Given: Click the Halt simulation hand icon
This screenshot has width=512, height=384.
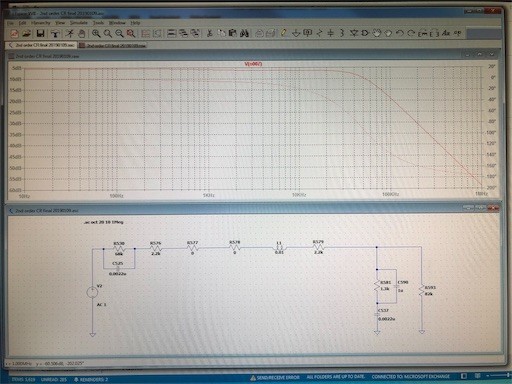Looking at the screenshot, I should tap(81, 33).
